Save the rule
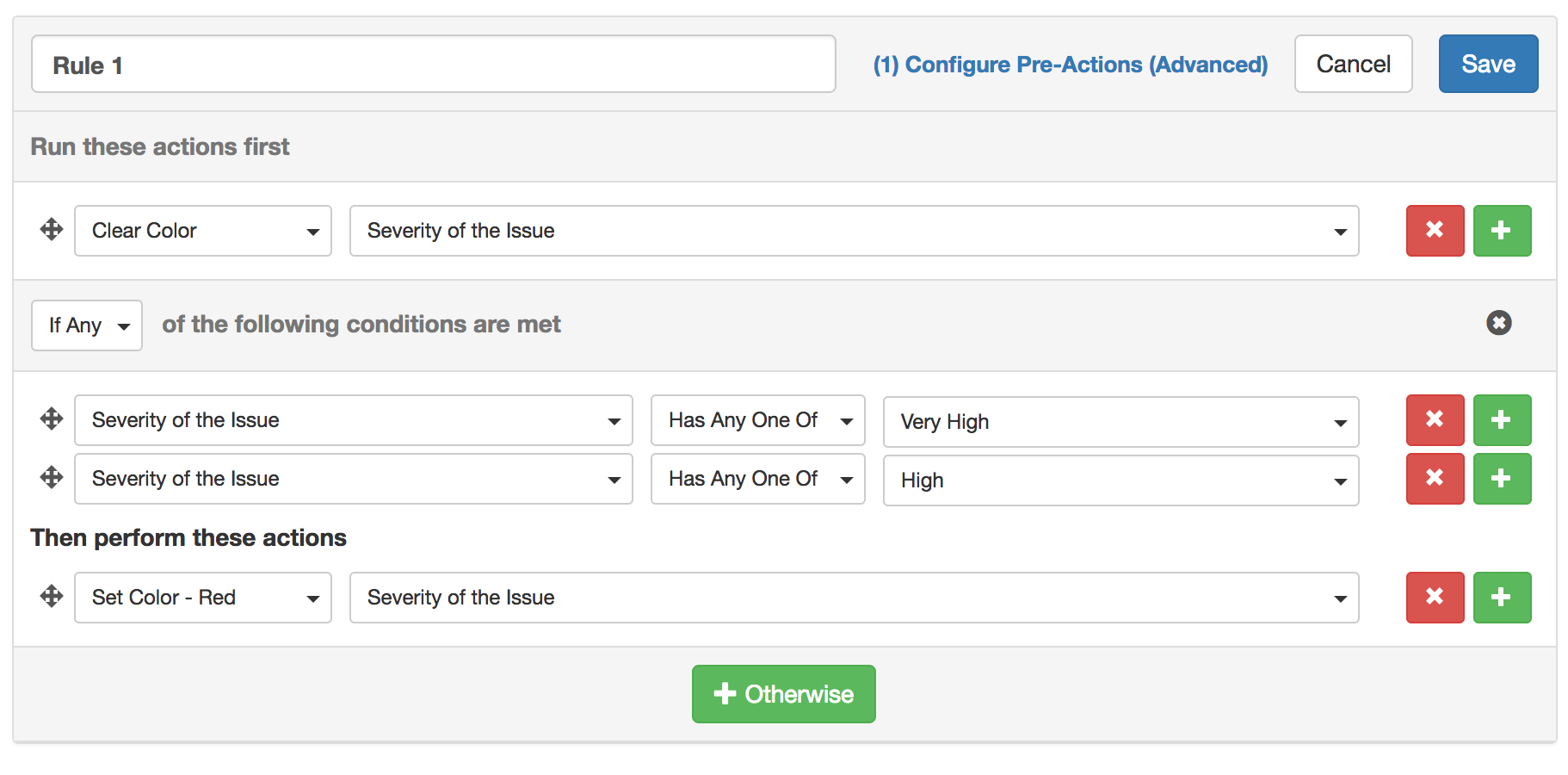Screen dimensions: 1568x775 (1488, 64)
